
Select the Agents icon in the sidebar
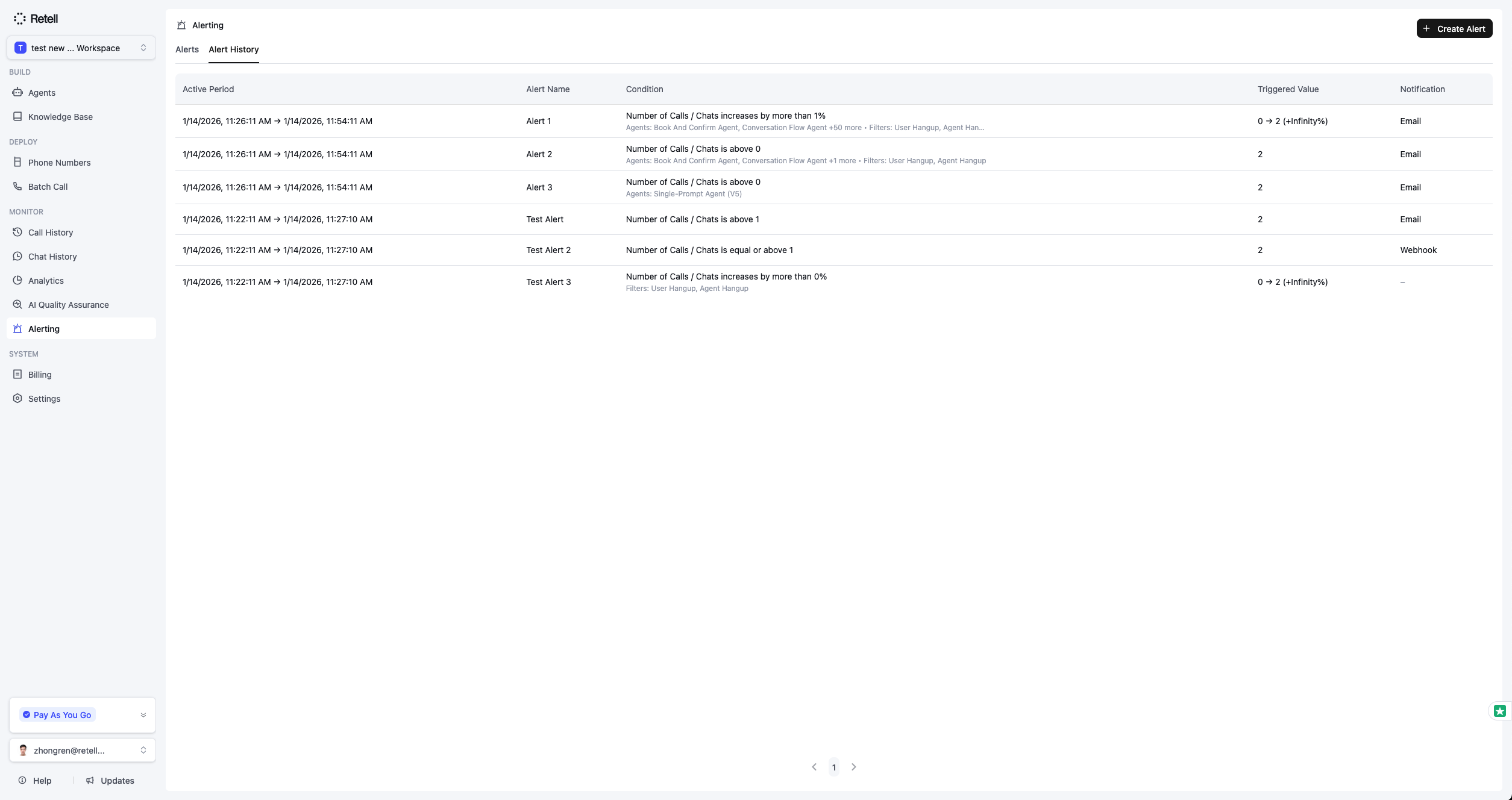point(17,92)
